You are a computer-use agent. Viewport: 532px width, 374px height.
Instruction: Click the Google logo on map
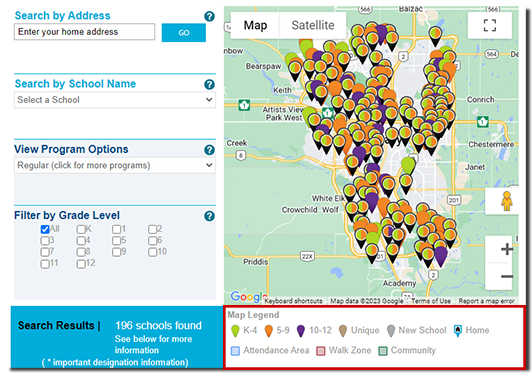click(249, 297)
